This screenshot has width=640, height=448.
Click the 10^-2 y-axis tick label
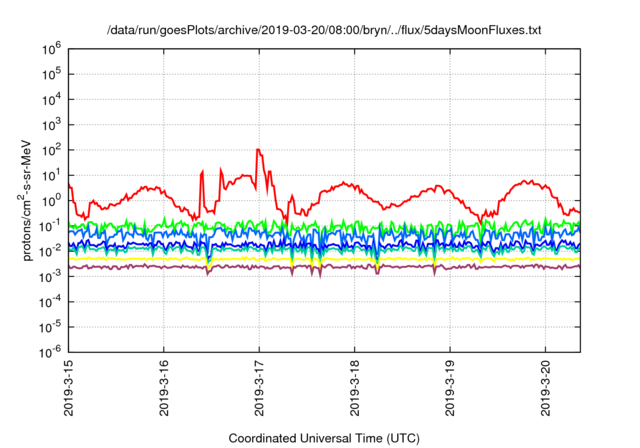coord(51,252)
